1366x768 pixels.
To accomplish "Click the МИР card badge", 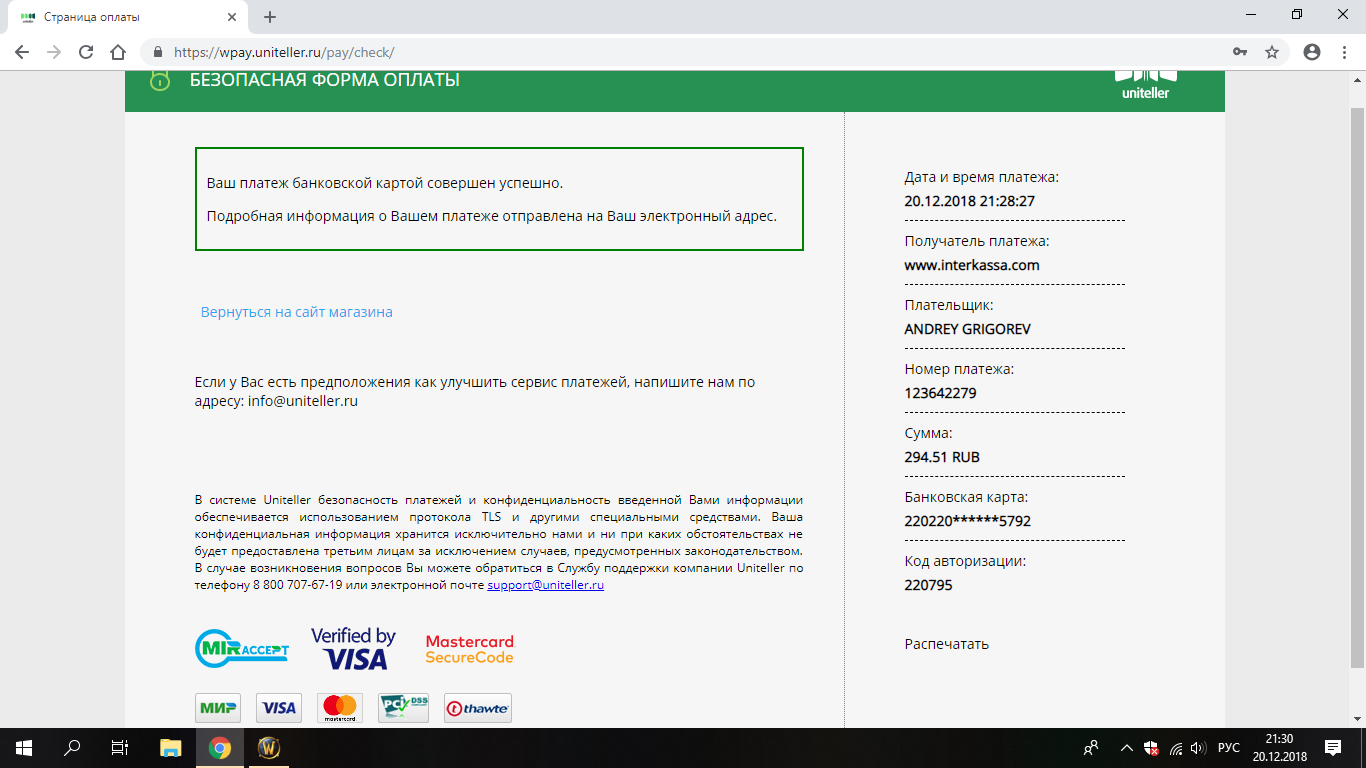I will (217, 708).
